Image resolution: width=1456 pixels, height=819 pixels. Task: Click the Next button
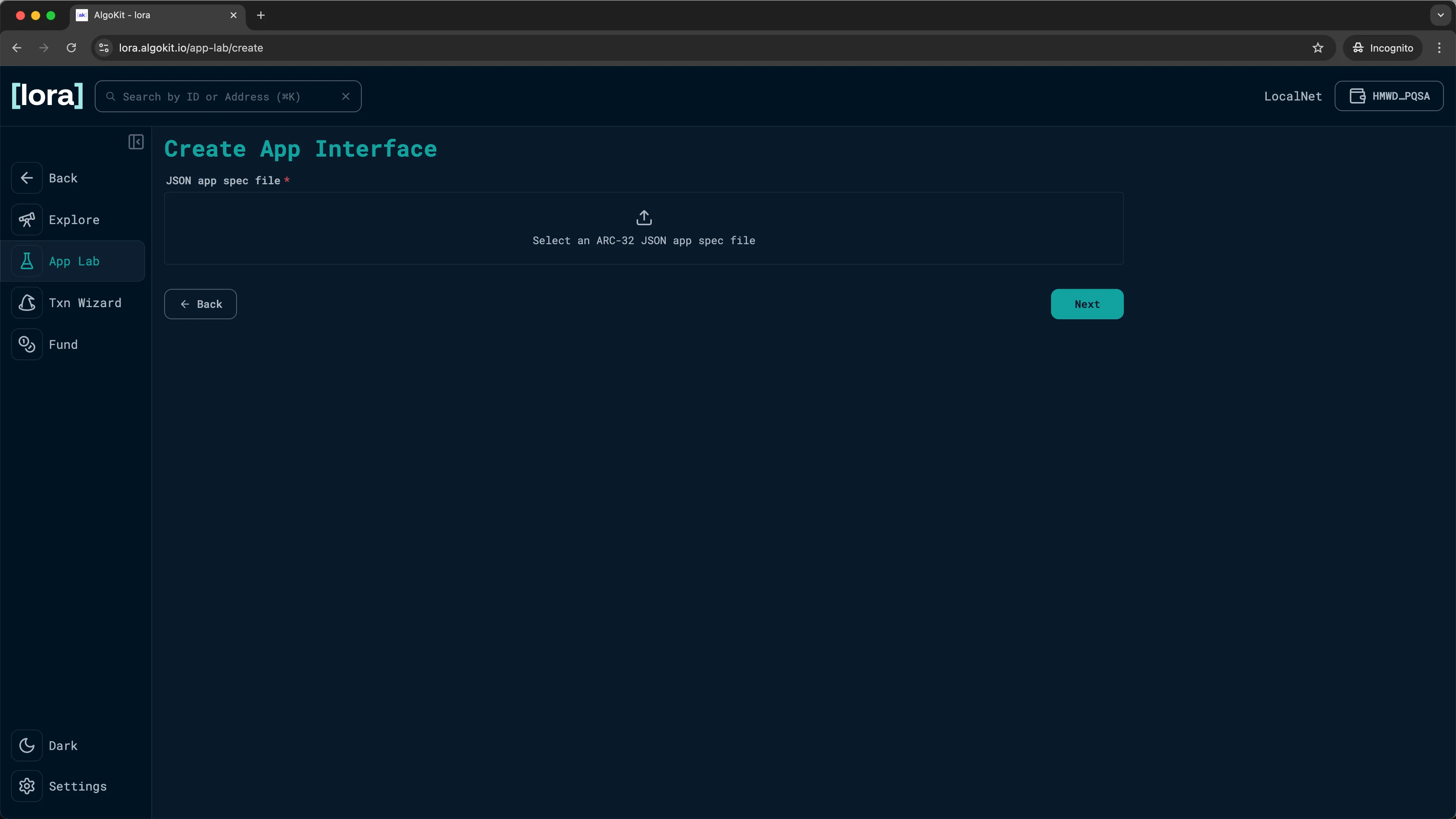1086,303
